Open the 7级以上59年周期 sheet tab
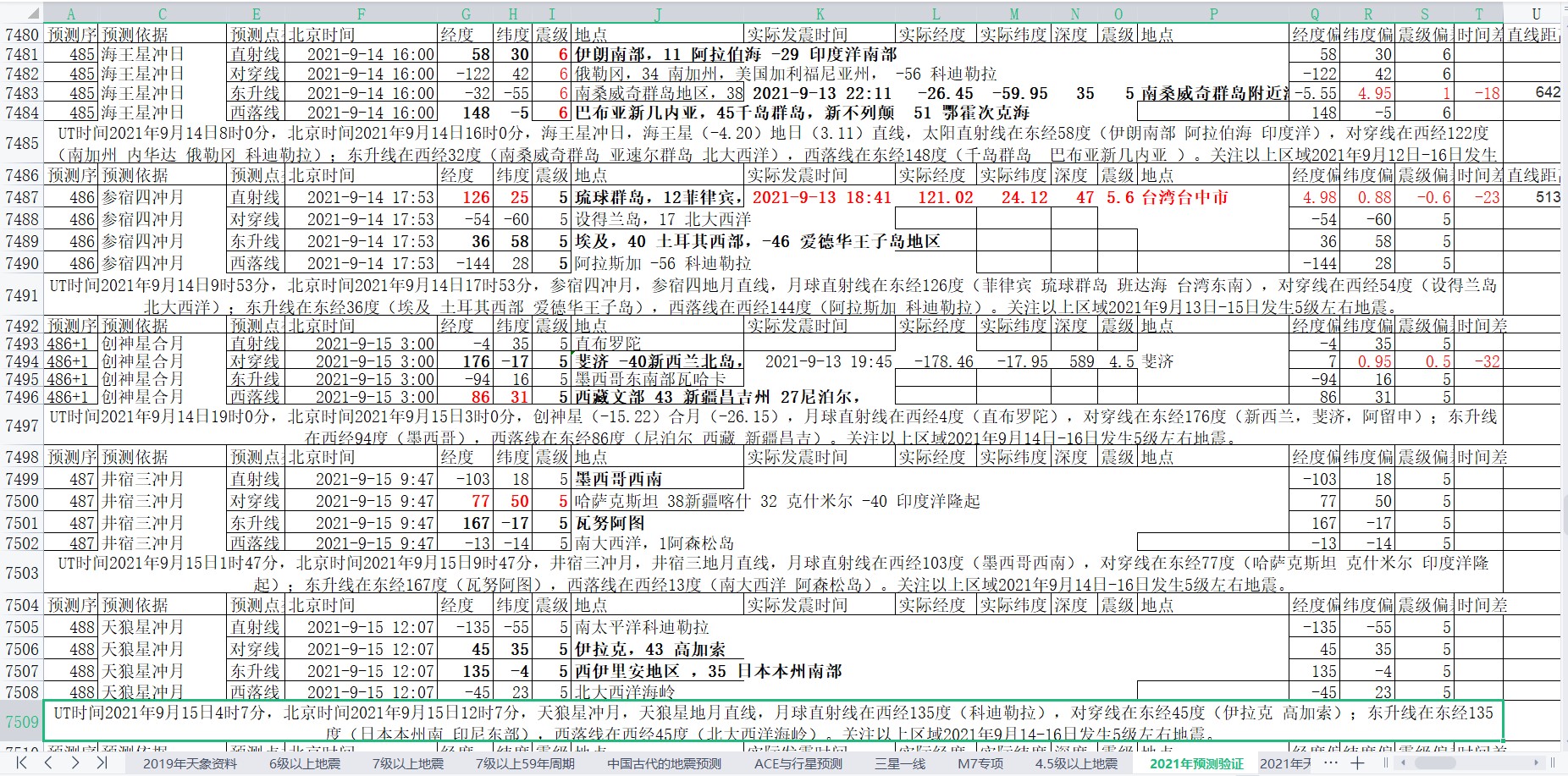 coord(525,763)
